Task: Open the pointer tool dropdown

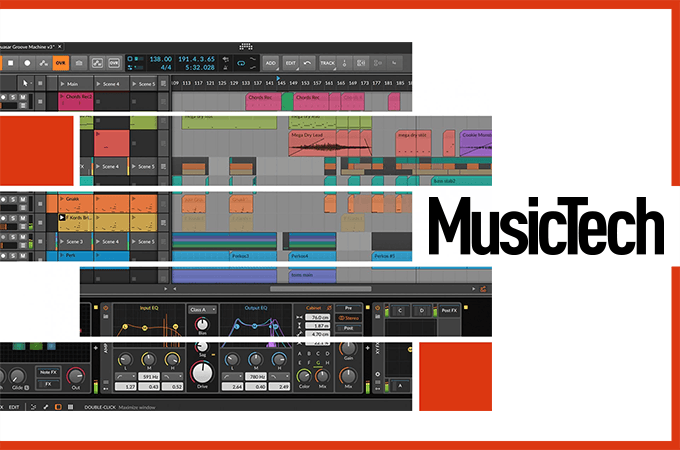Action: [26, 83]
